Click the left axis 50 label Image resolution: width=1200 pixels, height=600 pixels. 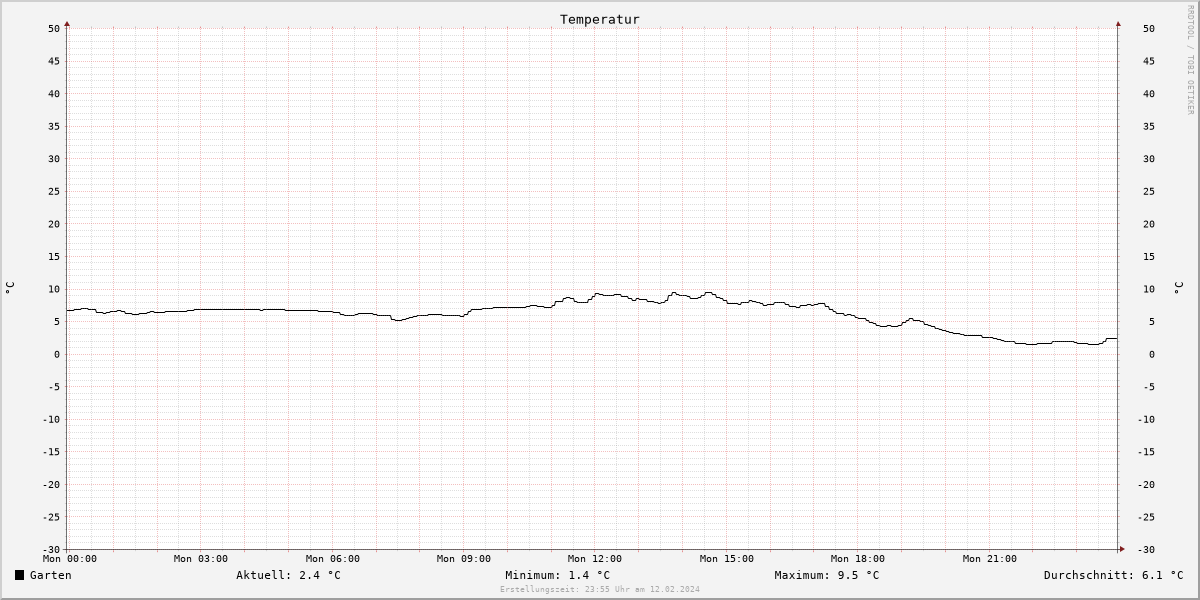54,28
